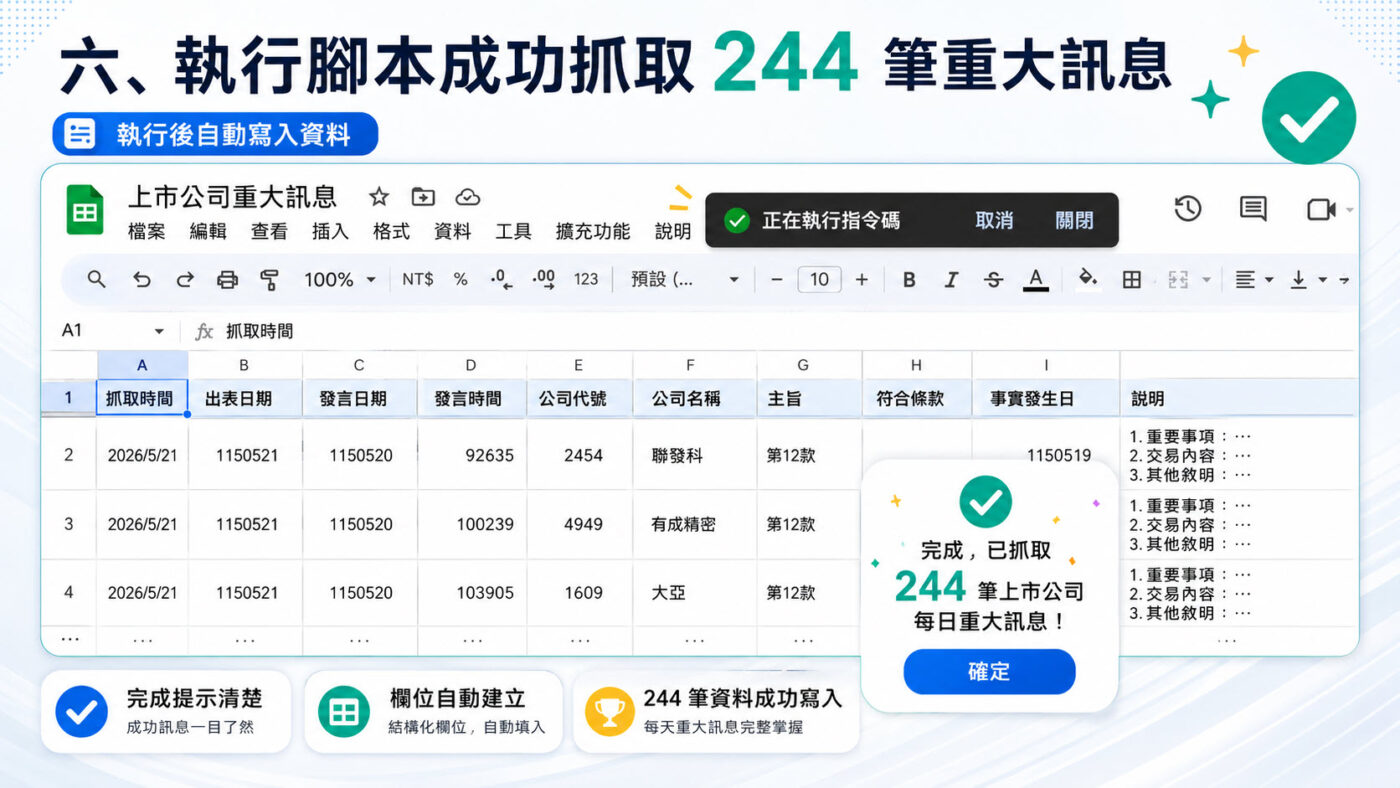Check the cloud save status icon
This screenshot has width=1400, height=788.
click(x=468, y=196)
